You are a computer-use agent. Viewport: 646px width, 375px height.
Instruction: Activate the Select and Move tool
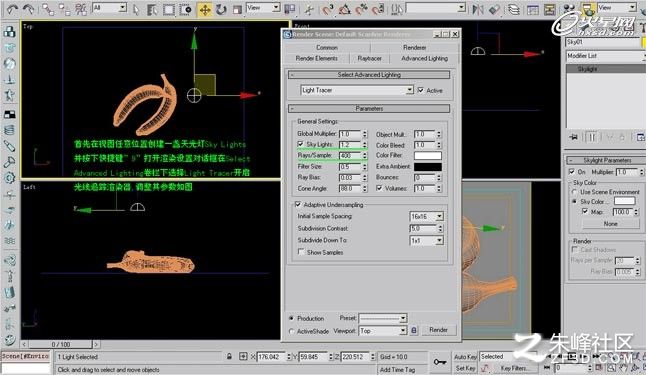pos(204,9)
